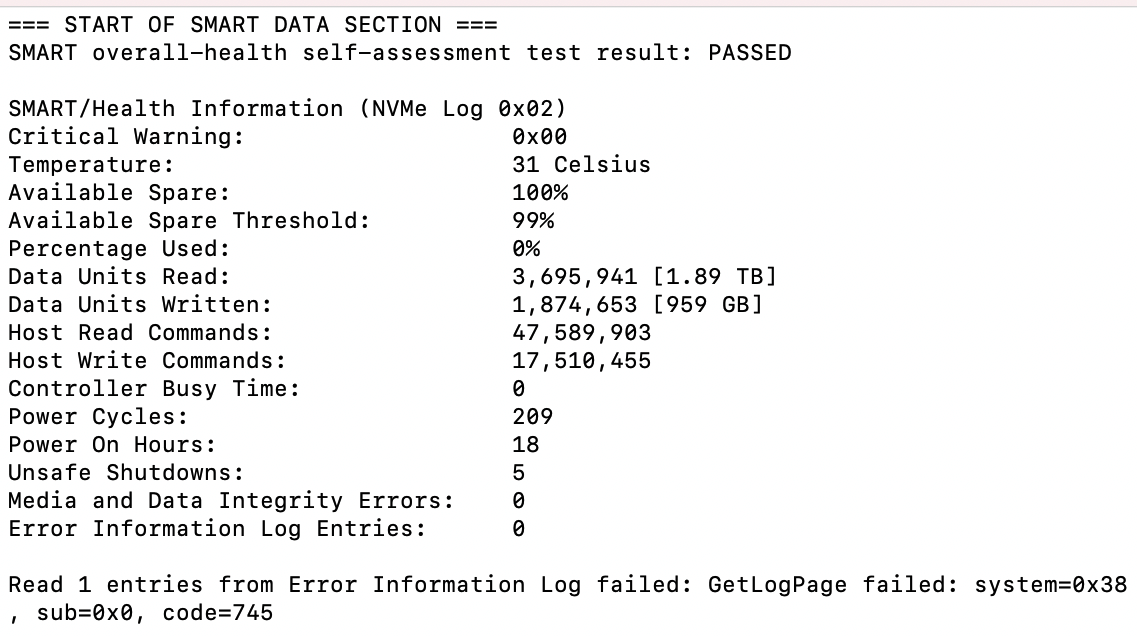Click the Unsafe Shutdowns value 5
This screenshot has height=636, width=1137.
pos(518,473)
